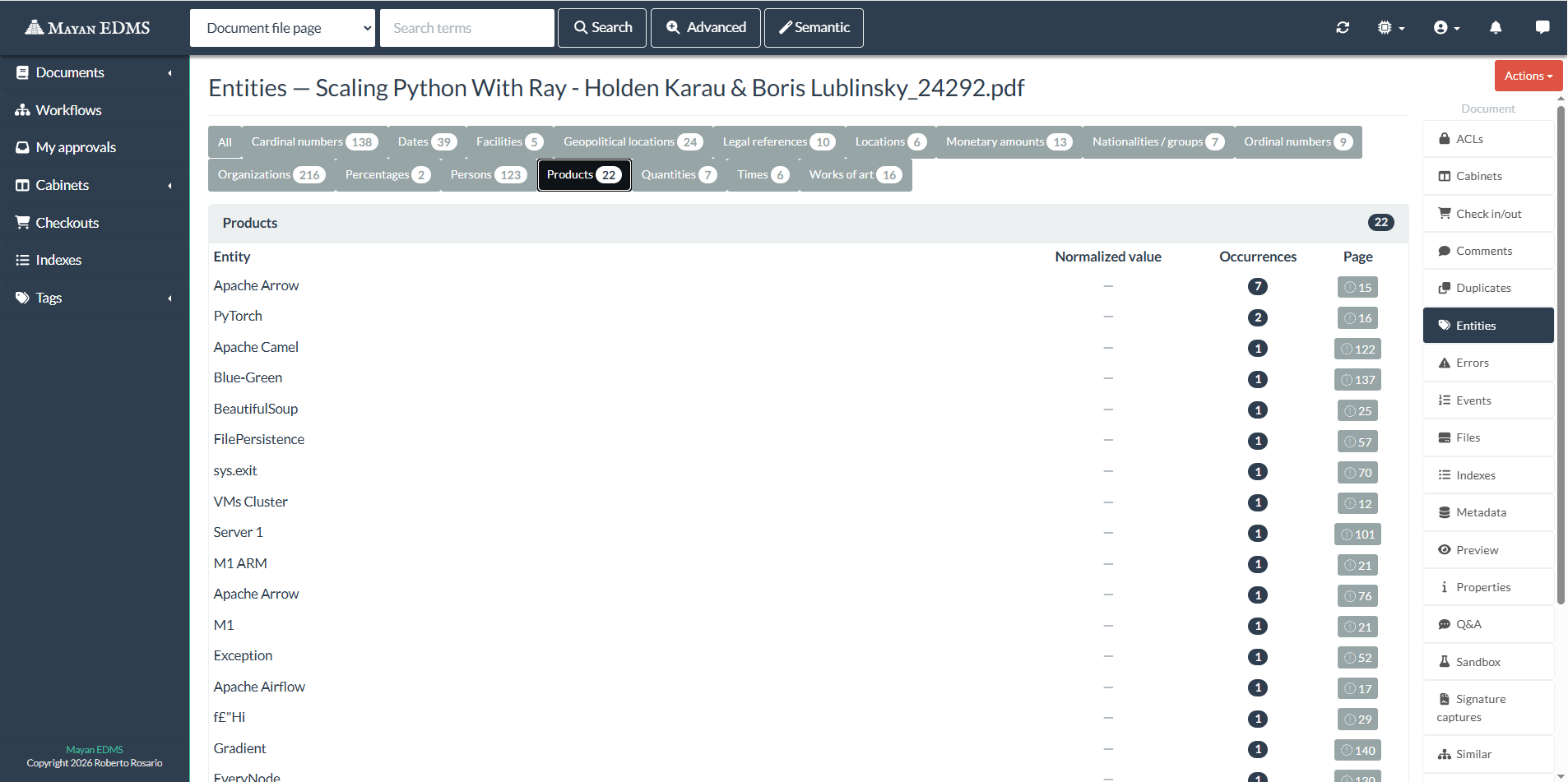Viewport: 1568px width, 782px height.
Task: Click the Search button
Action: tap(602, 28)
